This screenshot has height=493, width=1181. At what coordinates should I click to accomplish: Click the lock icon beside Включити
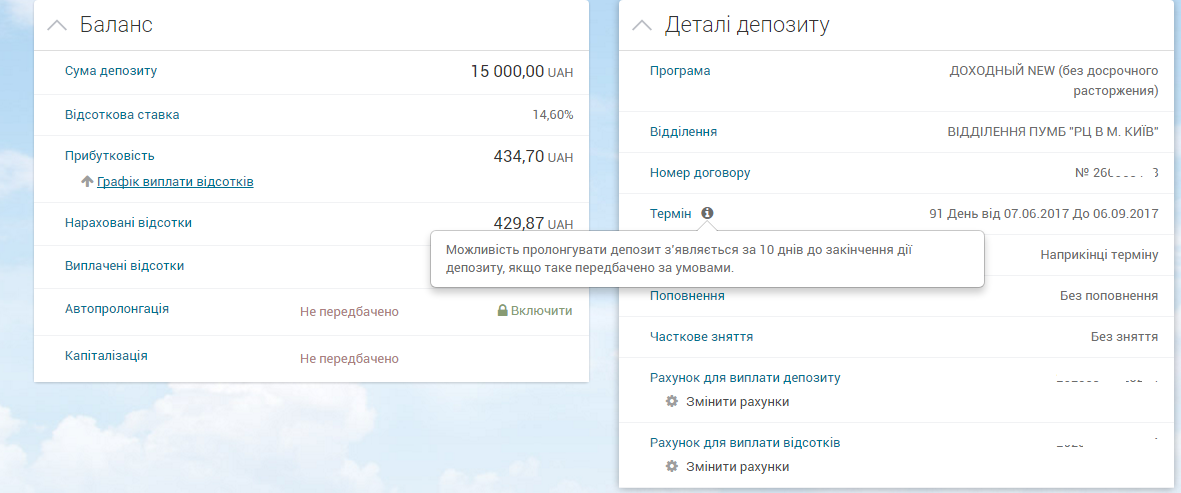(x=502, y=310)
